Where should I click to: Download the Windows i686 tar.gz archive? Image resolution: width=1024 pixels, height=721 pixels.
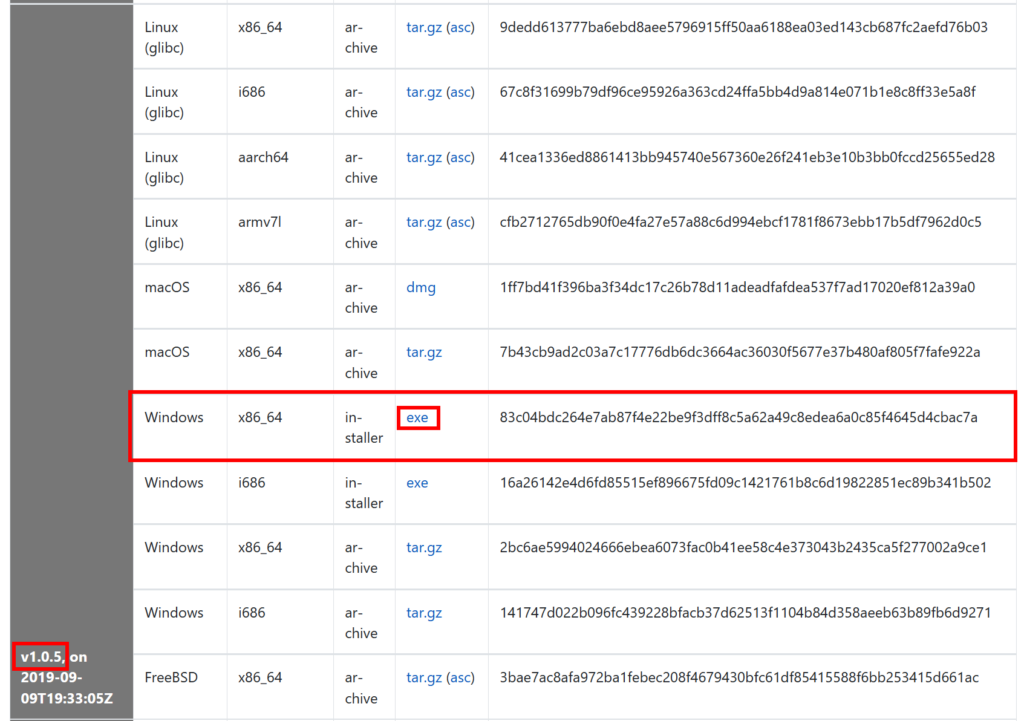(x=424, y=613)
